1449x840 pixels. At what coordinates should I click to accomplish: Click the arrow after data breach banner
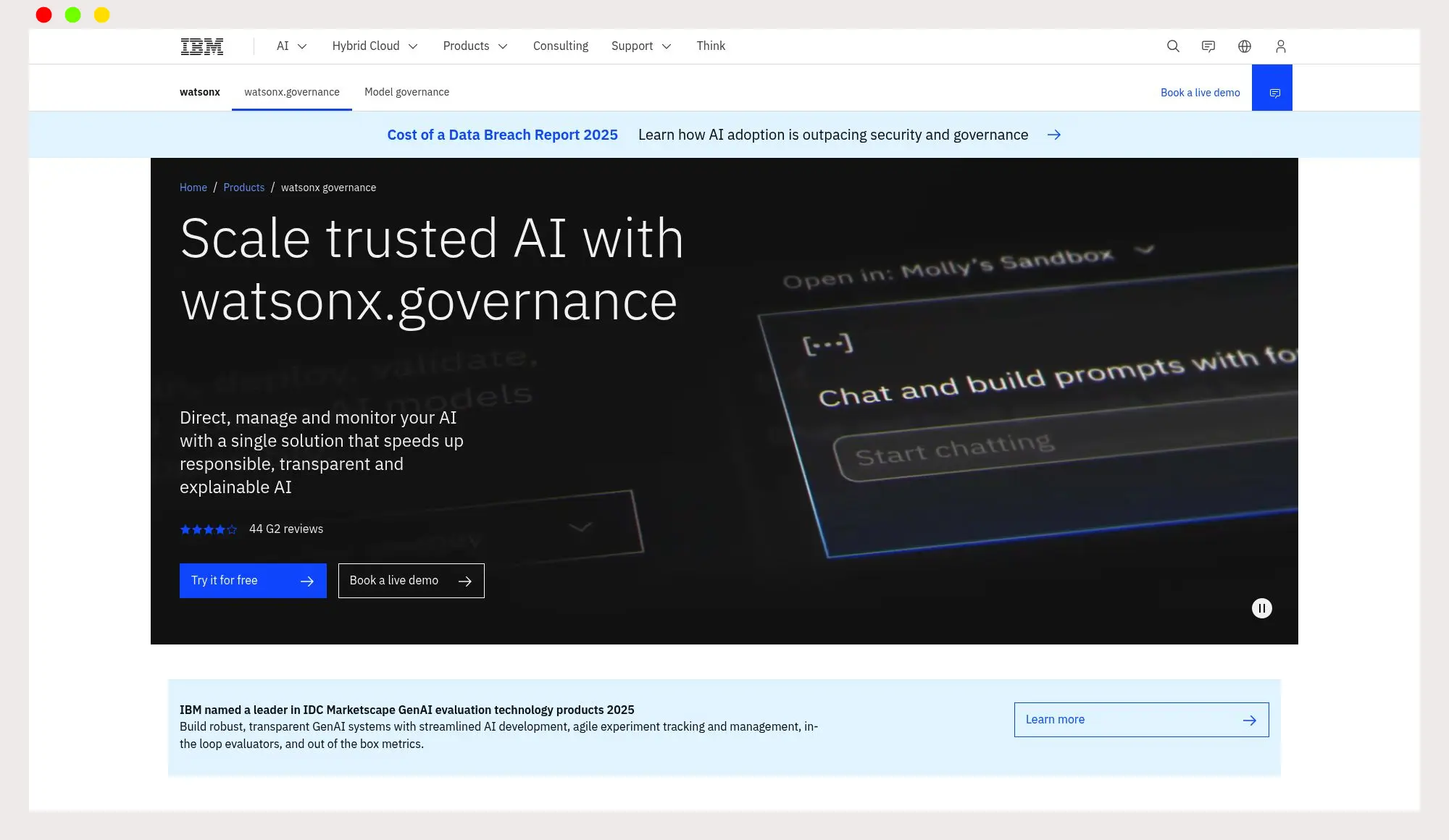click(1054, 135)
